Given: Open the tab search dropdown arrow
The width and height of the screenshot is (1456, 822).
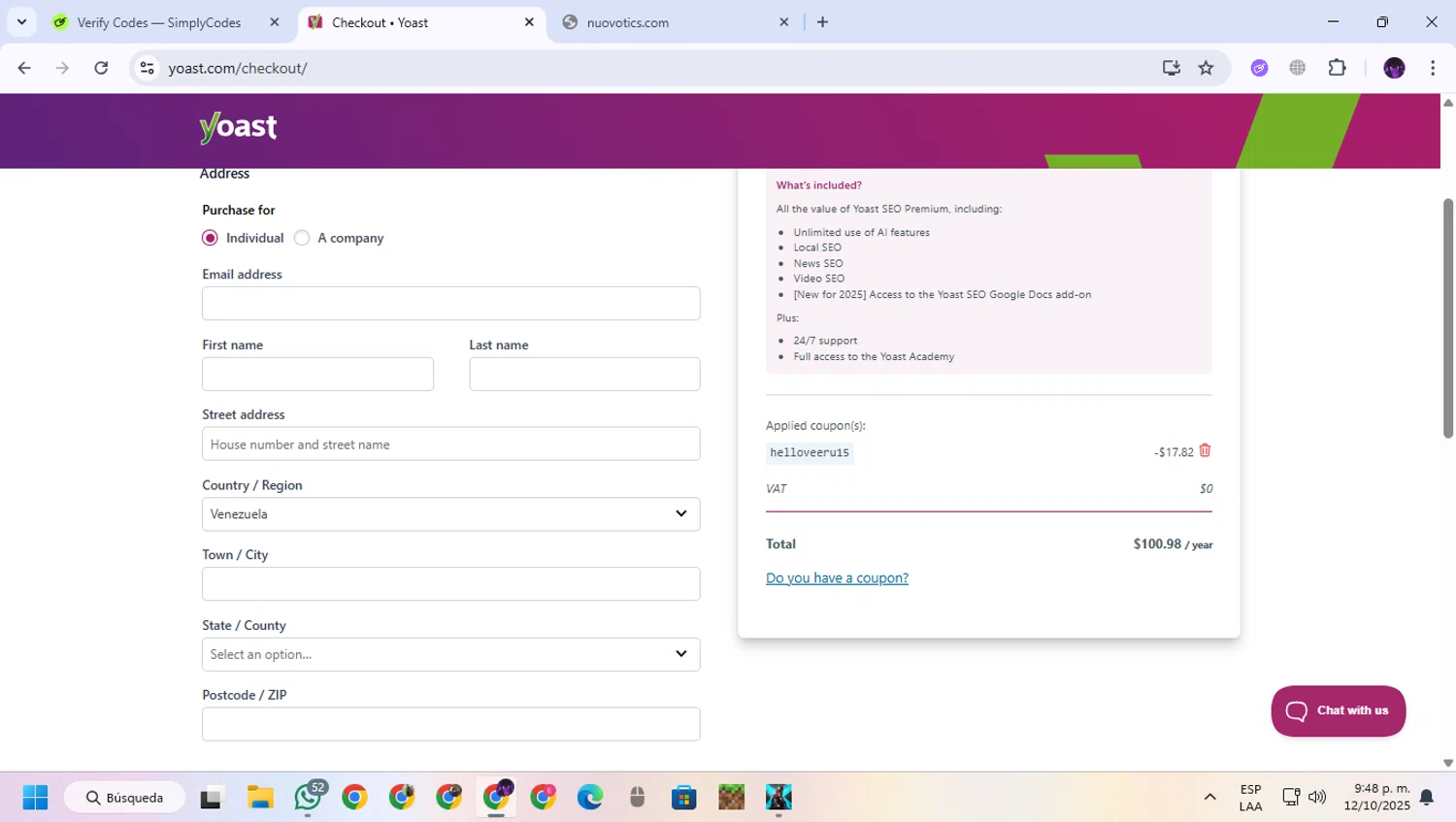Looking at the screenshot, I should pyautogui.click(x=21, y=21).
